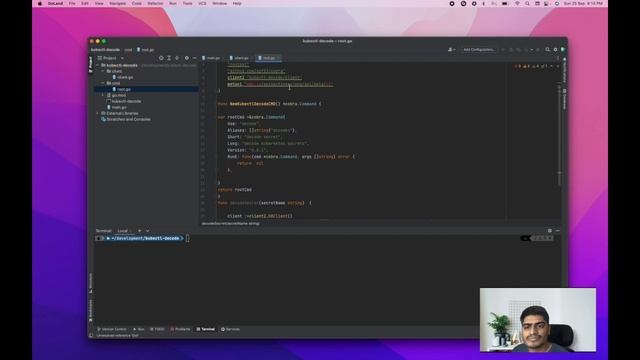Open the Tools menu
Screen dimensions: 640x360
(187, 4)
